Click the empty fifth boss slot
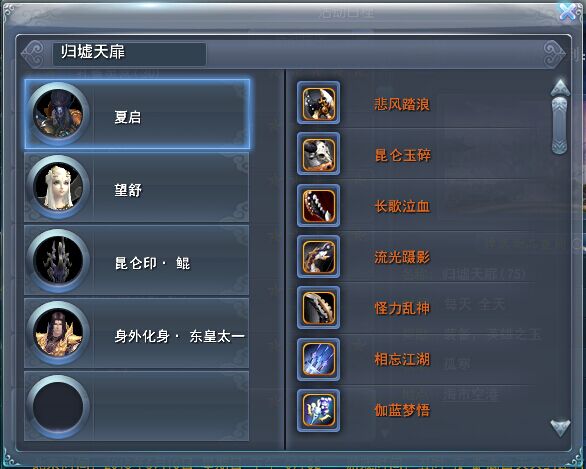 point(136,406)
